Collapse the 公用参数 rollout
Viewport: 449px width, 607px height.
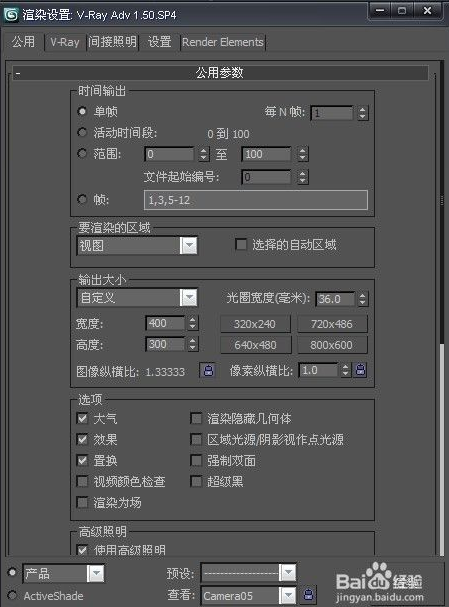pos(220,73)
